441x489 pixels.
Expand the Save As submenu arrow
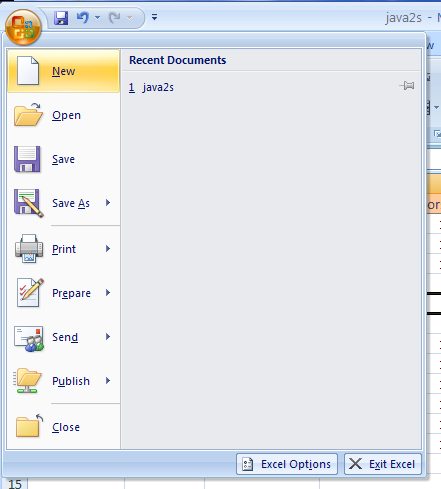[x=108, y=203]
